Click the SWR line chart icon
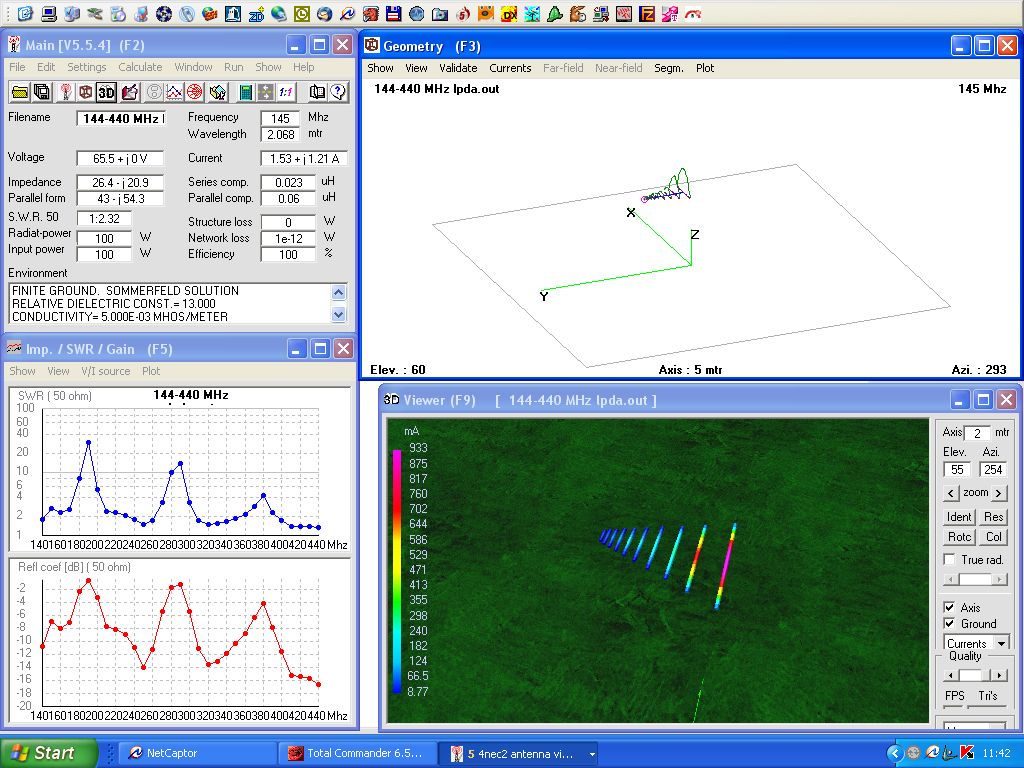This screenshot has width=1024, height=768. click(x=173, y=92)
